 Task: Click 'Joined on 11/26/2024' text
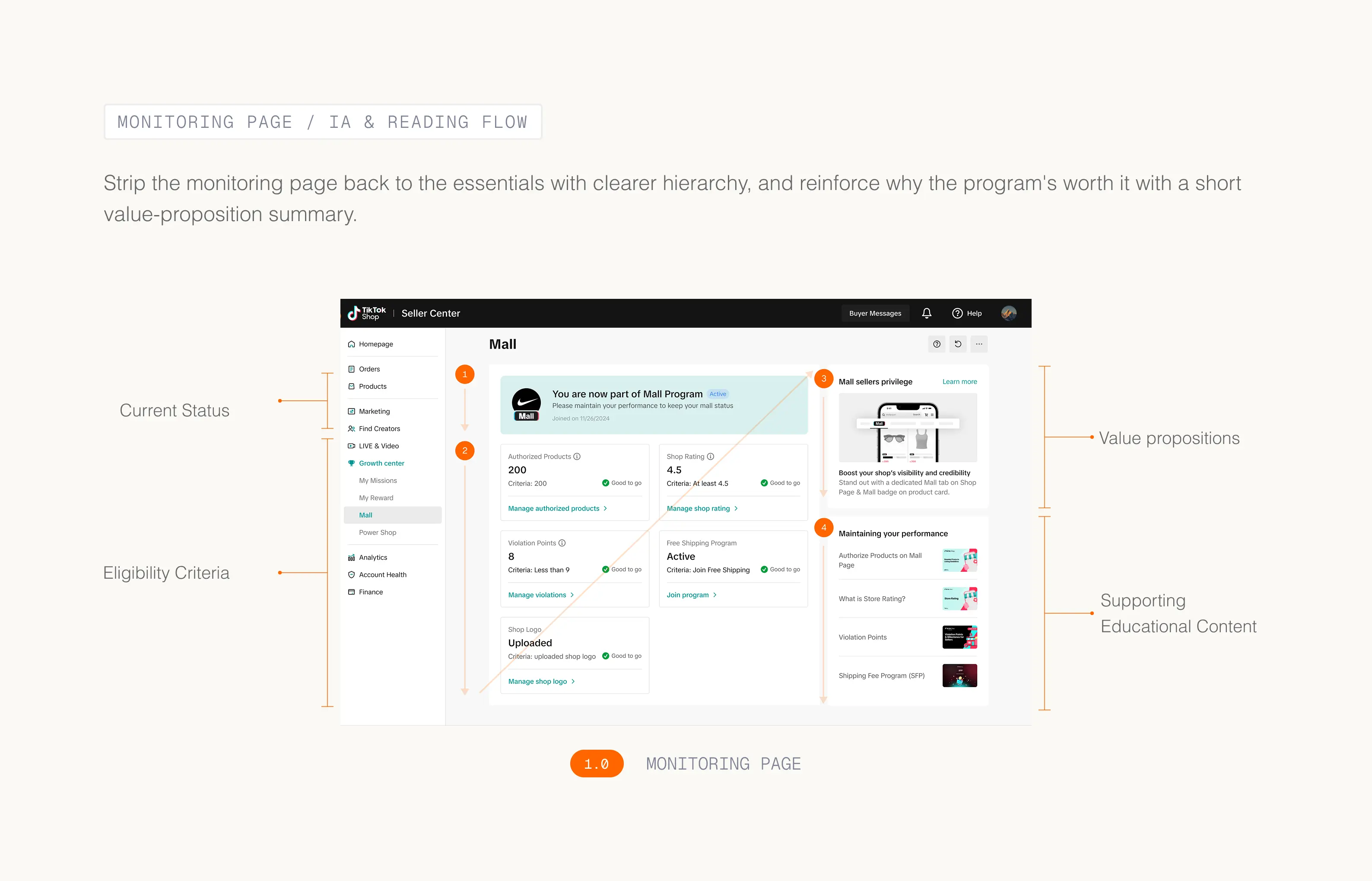tap(580, 418)
